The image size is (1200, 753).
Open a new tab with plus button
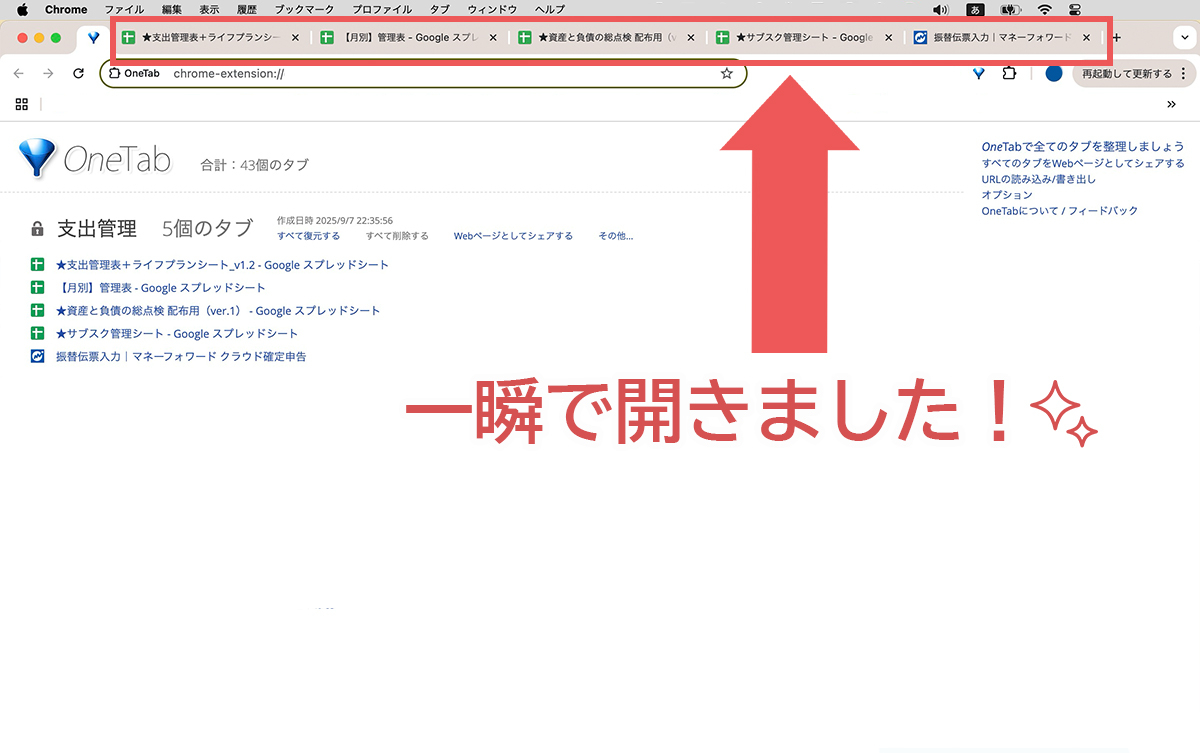coord(1117,38)
